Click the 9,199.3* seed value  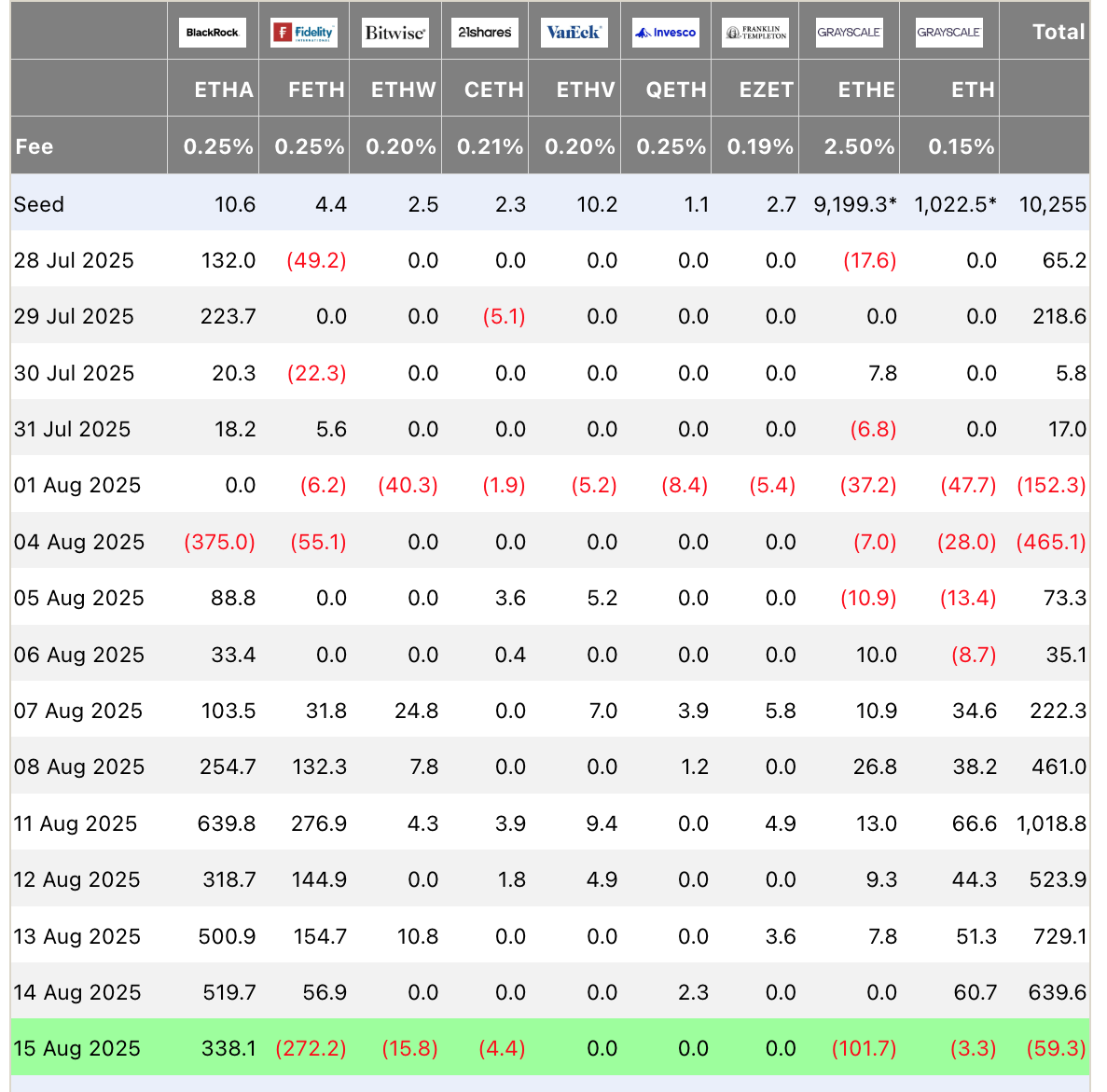[855, 204]
